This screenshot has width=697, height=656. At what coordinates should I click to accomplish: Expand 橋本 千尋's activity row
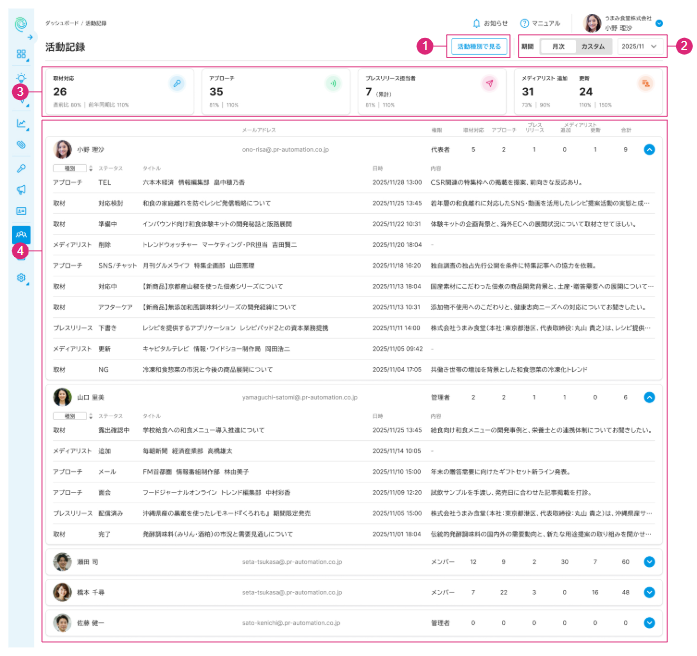pos(649,592)
